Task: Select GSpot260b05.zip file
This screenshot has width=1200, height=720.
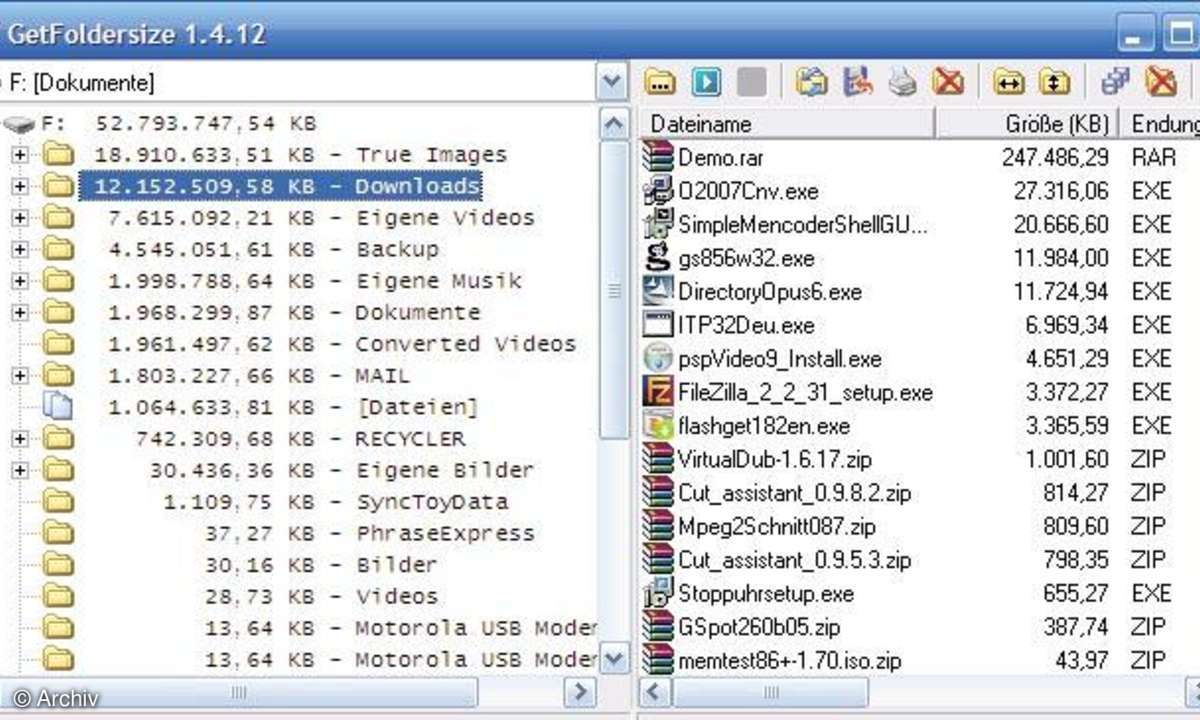Action: pyautogui.click(x=759, y=627)
